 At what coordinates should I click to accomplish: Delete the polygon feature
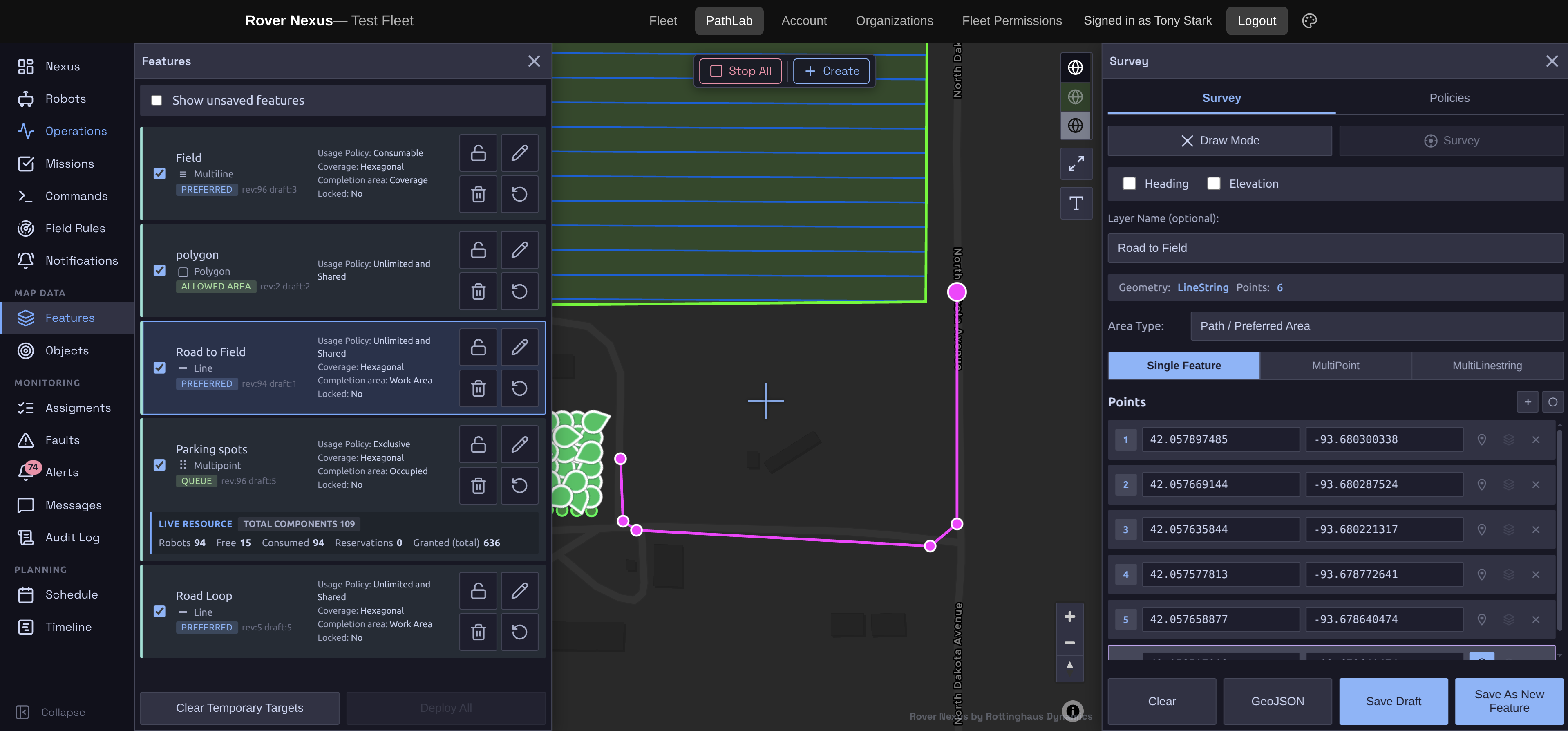click(479, 291)
